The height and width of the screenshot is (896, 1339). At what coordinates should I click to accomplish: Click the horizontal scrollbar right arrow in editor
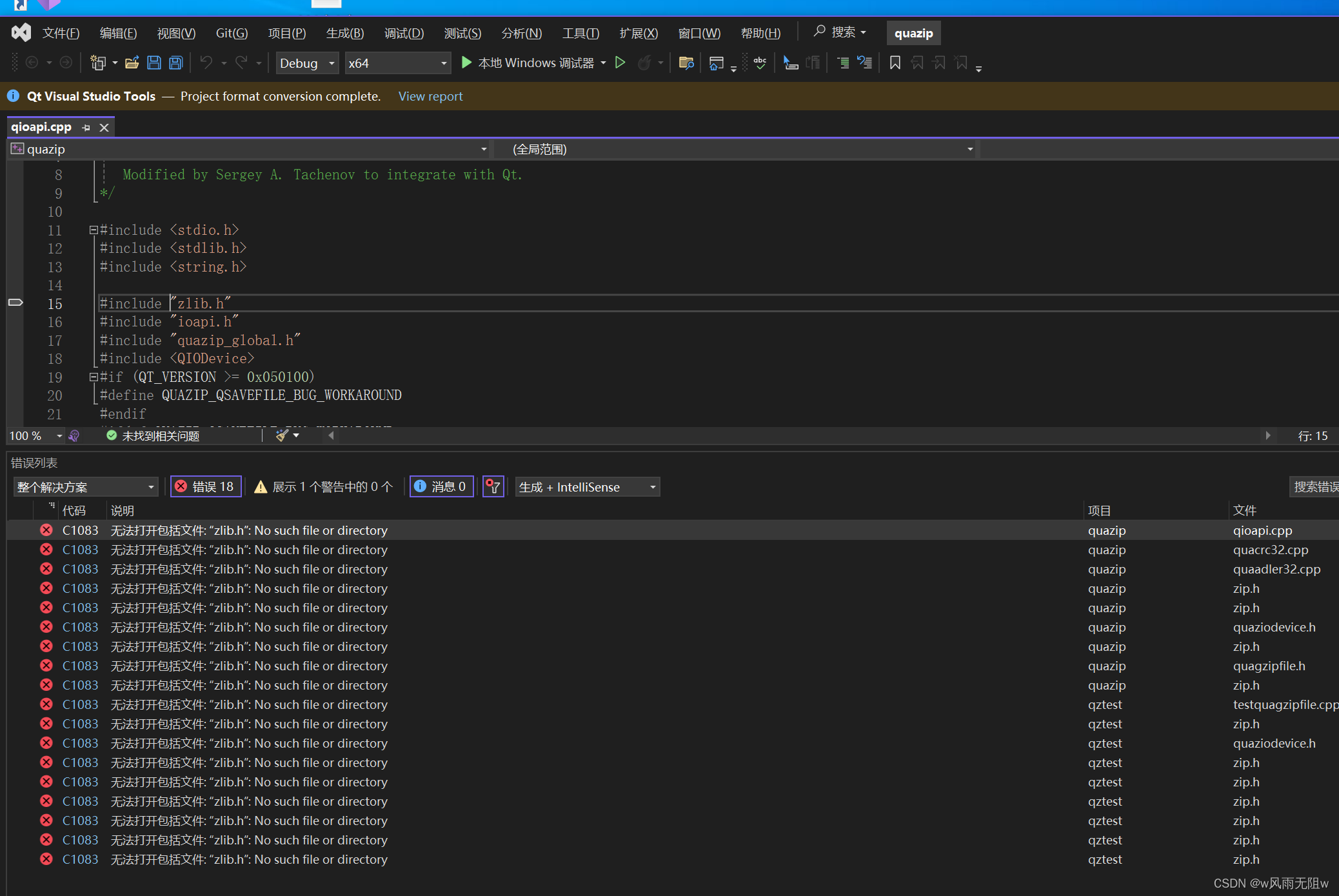pos(1267,435)
